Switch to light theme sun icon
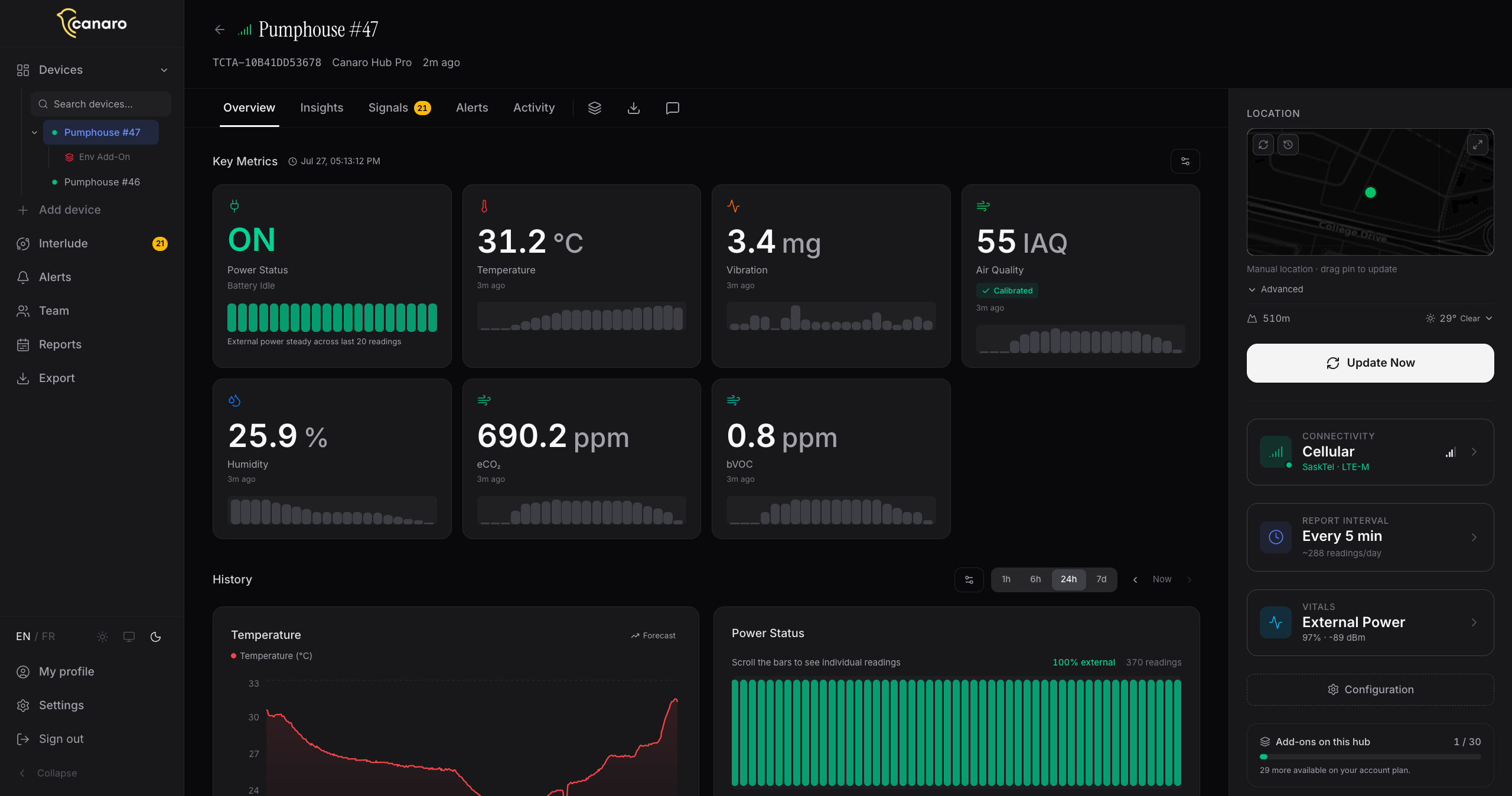 102,637
